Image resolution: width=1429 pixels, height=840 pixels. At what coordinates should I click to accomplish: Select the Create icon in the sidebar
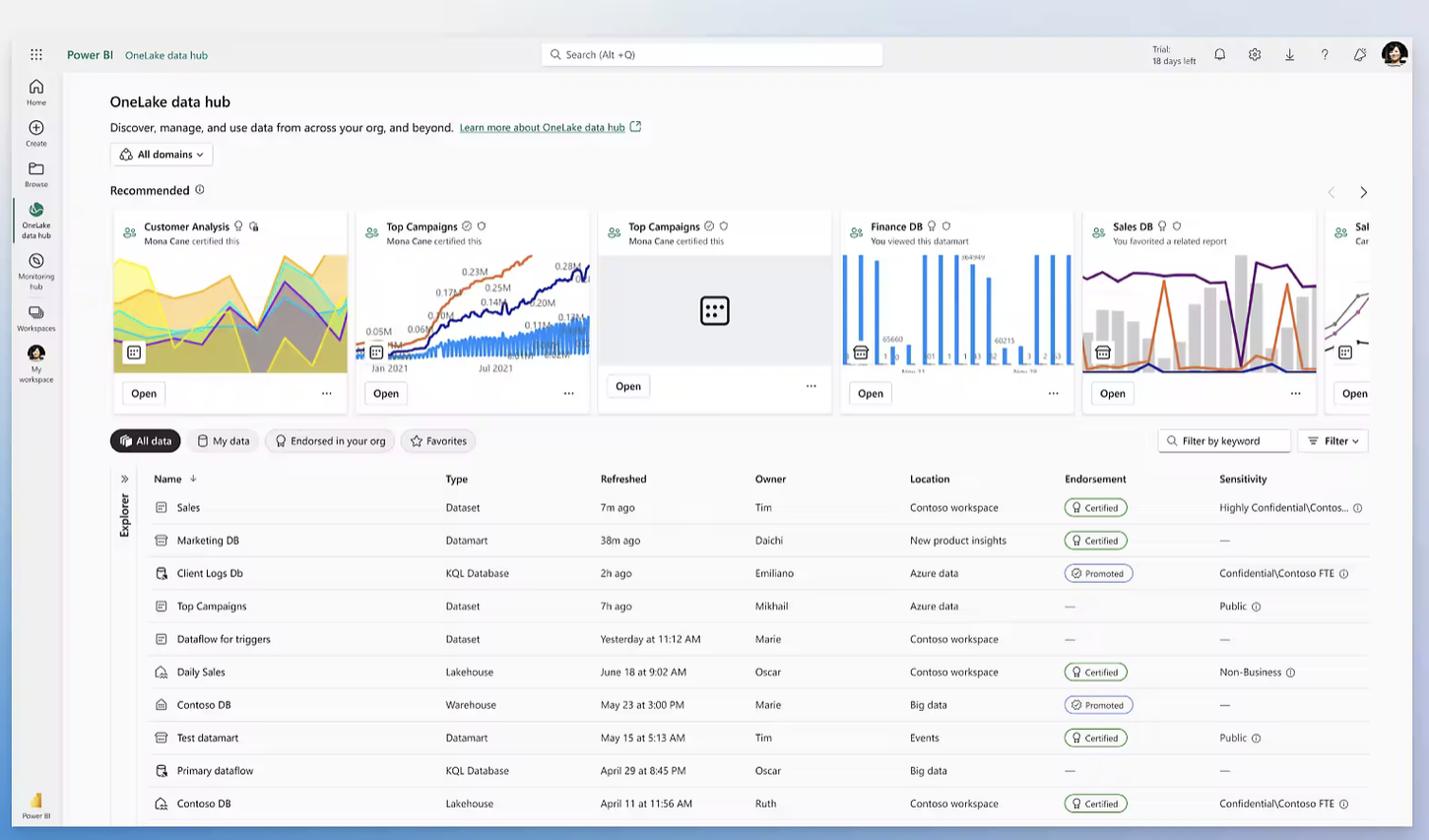click(35, 129)
